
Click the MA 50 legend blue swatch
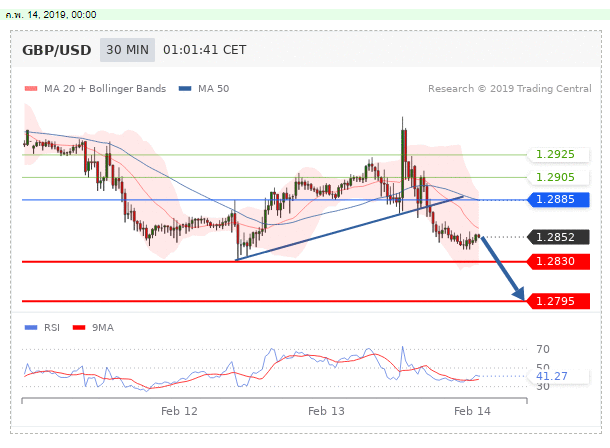point(185,89)
